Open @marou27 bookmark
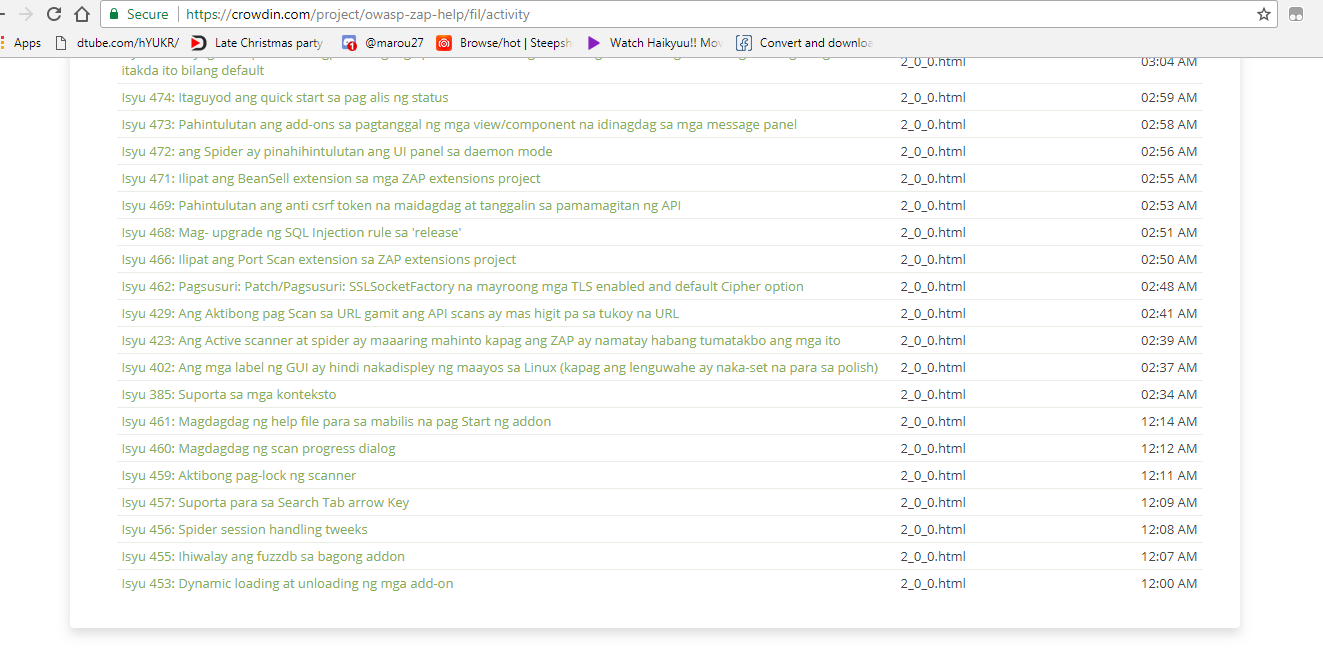Screen dimensions: 1323x666 pyautogui.click(x=383, y=43)
